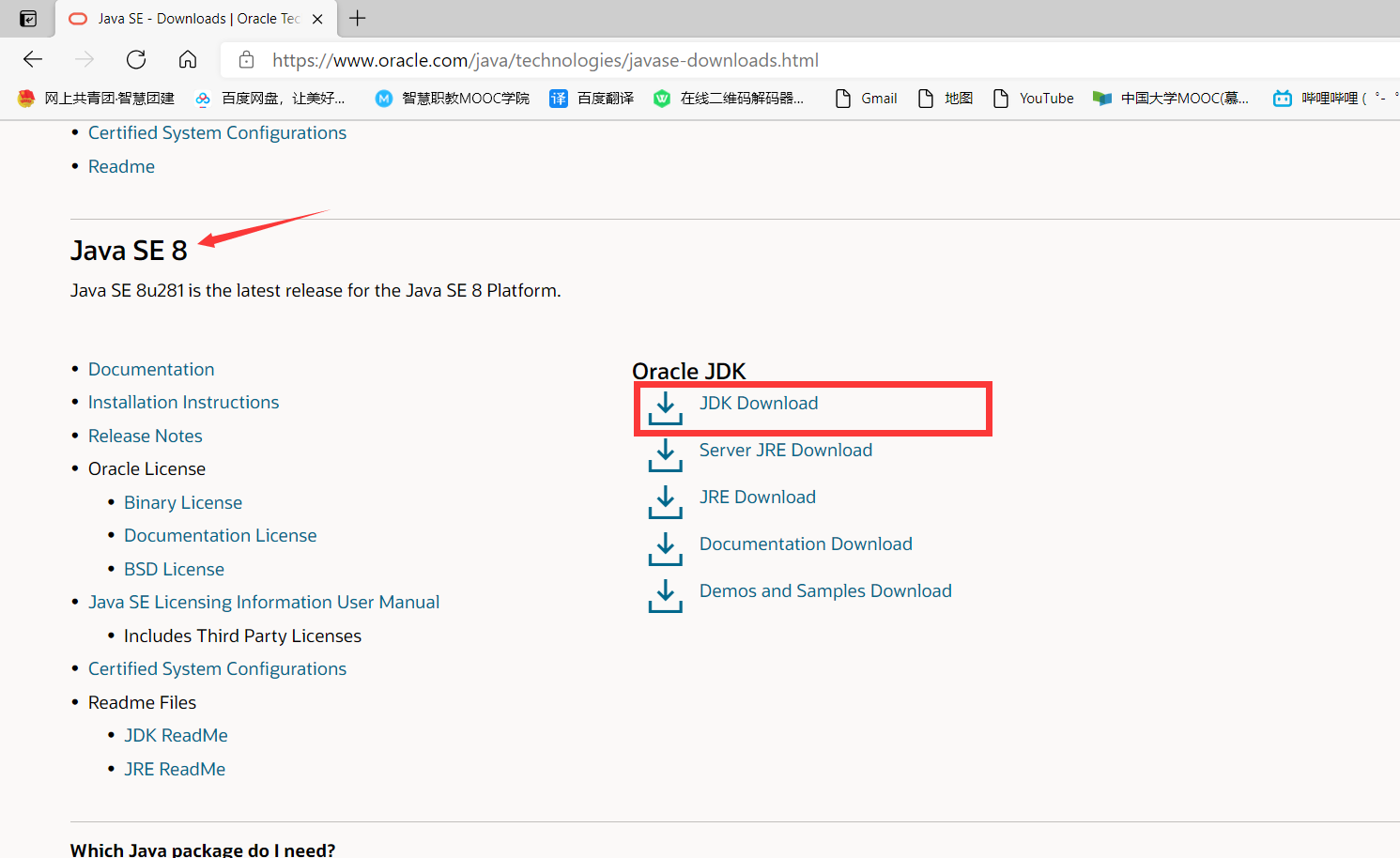Screen dimensions: 1400x858
Task: Open Java SE Licensing Information User Manual
Action: point(264,602)
